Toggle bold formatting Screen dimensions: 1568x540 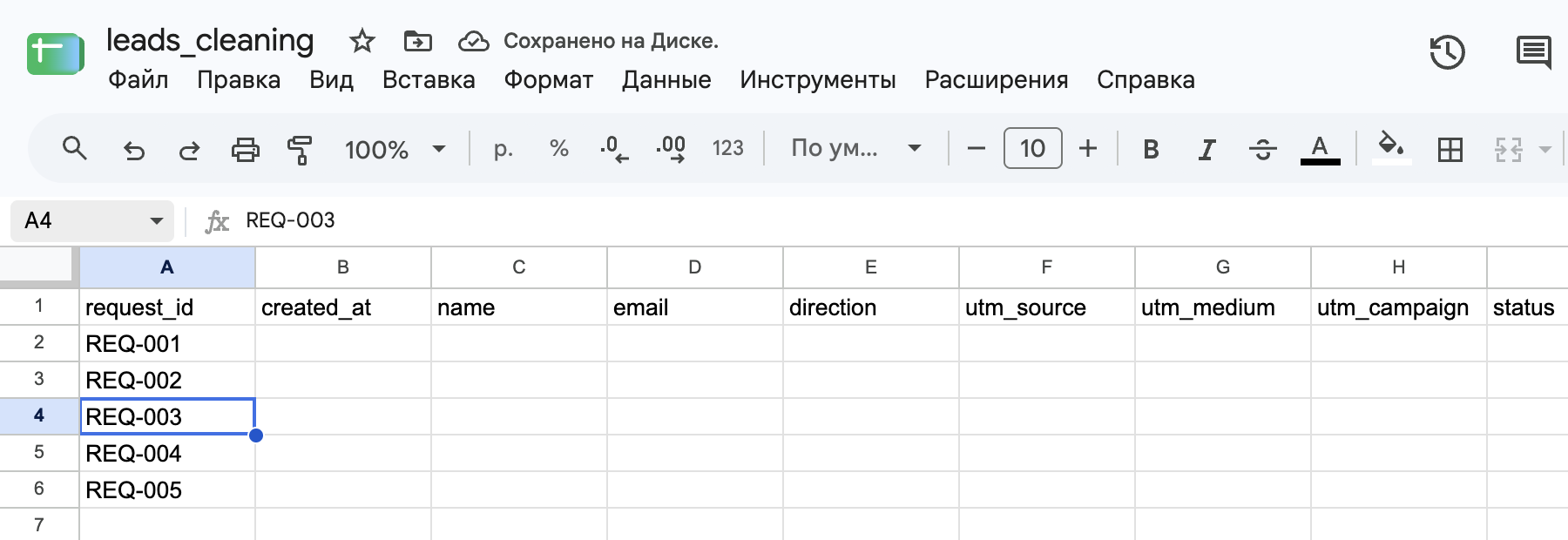(1151, 150)
